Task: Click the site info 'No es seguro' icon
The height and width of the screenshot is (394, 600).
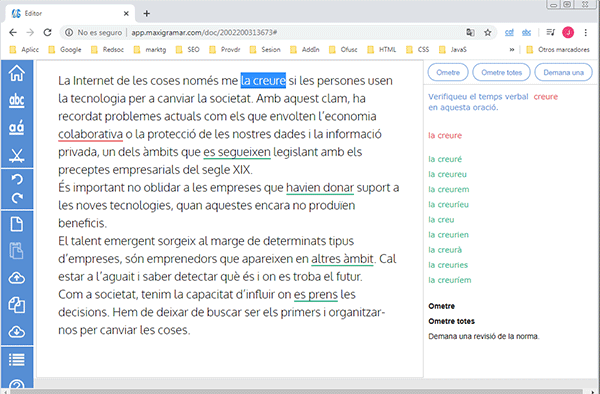Action: tap(69, 33)
